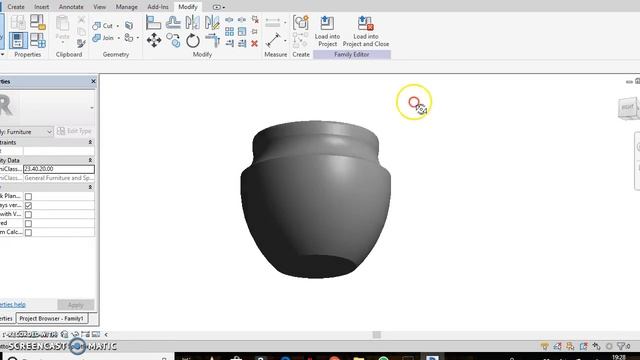
Task: Close the Properties palette
Action: pos(93,81)
